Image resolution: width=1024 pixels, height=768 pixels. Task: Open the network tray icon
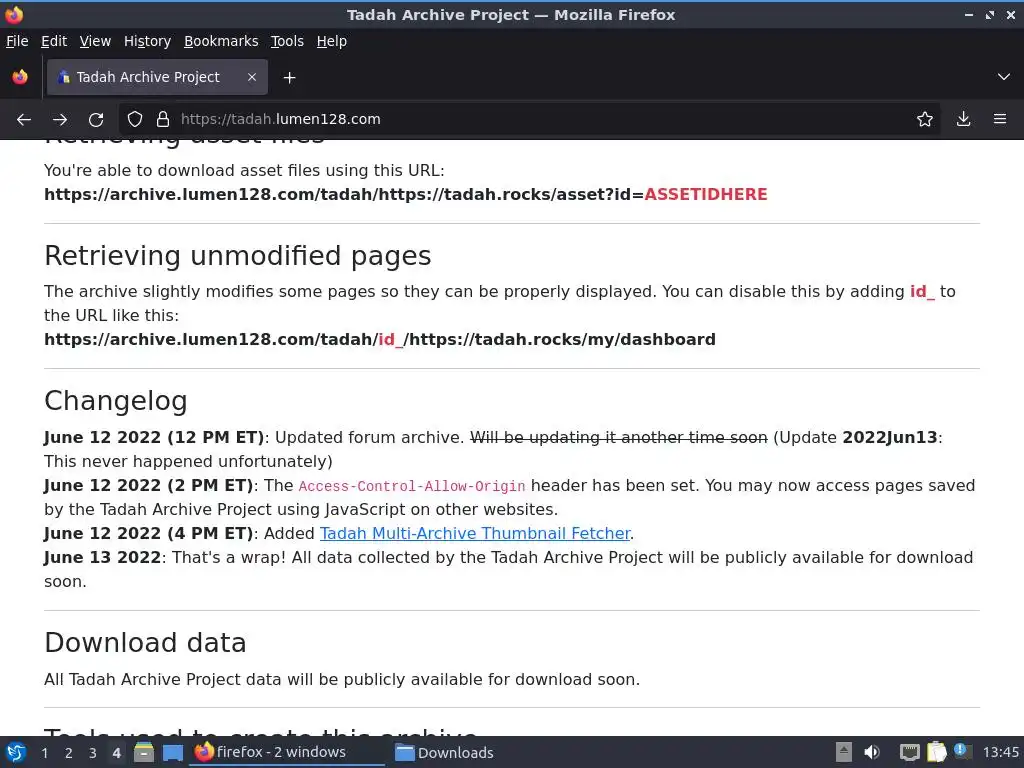point(910,752)
